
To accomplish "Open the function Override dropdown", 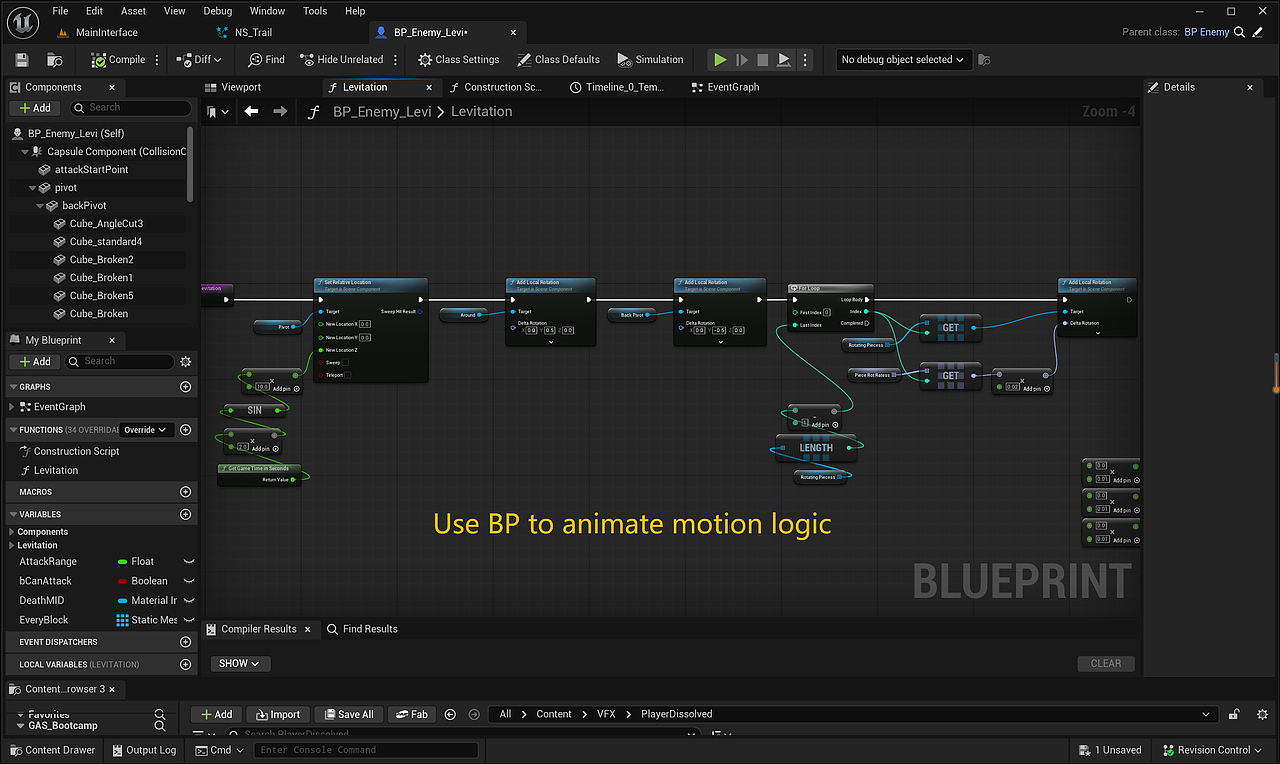I will (145, 430).
